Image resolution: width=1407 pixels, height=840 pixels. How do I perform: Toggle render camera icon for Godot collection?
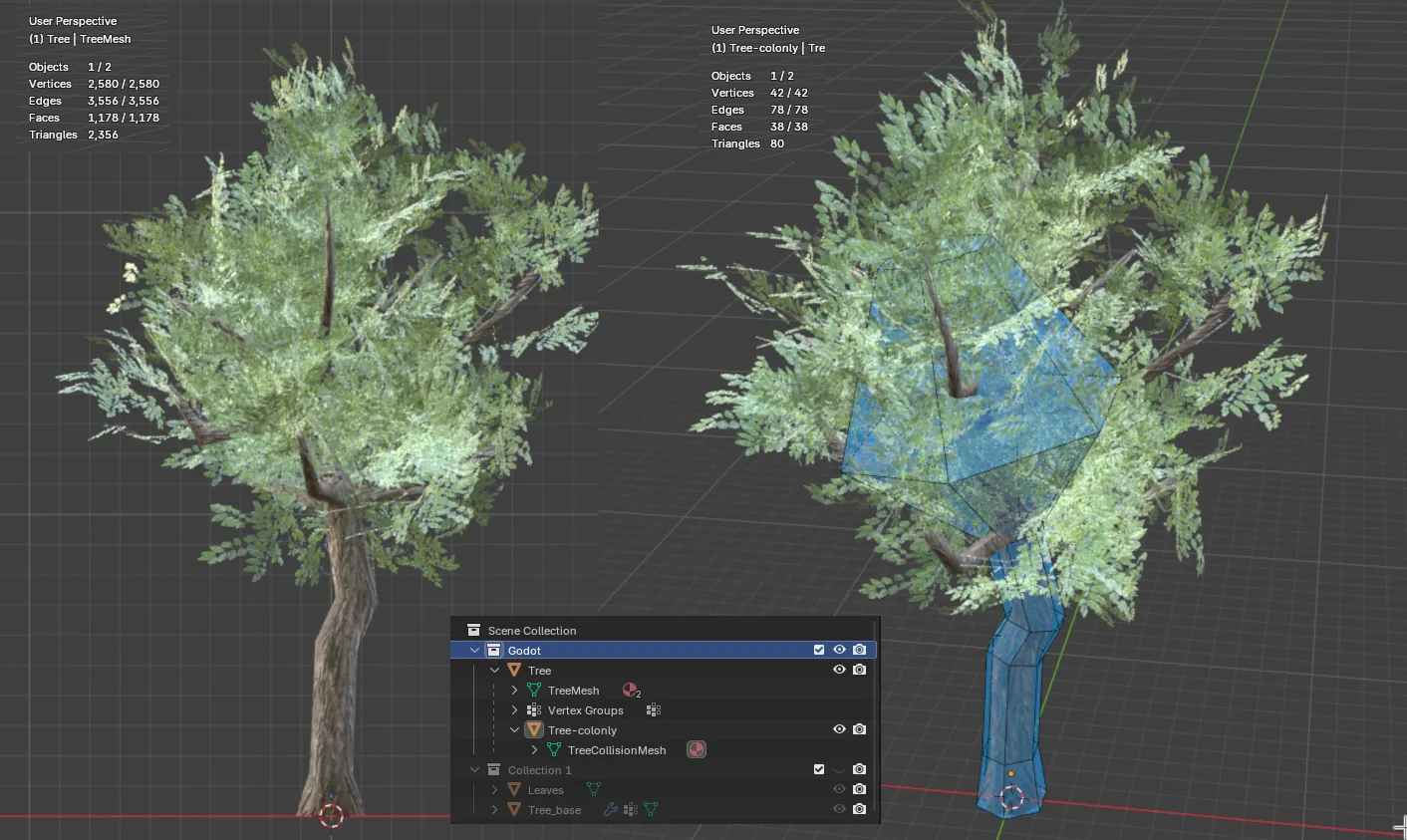pyautogui.click(x=859, y=650)
